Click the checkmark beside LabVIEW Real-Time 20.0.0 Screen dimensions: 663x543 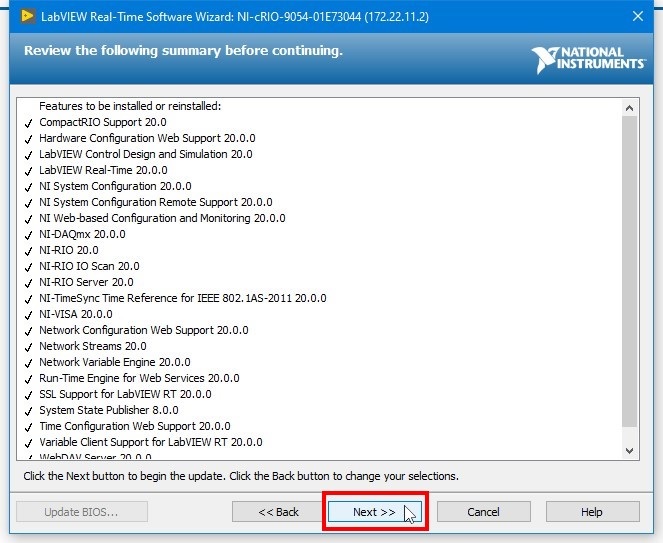point(28,171)
